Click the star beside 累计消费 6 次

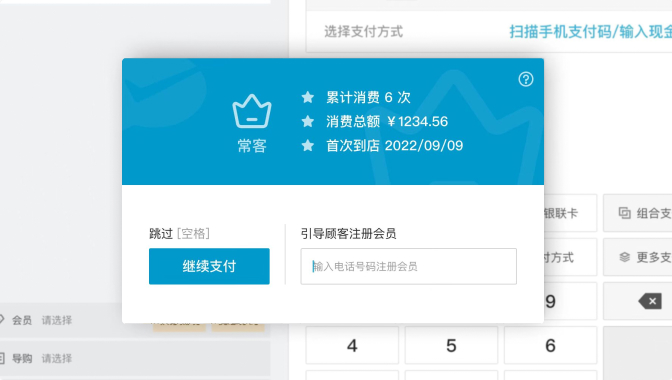pyautogui.click(x=308, y=97)
